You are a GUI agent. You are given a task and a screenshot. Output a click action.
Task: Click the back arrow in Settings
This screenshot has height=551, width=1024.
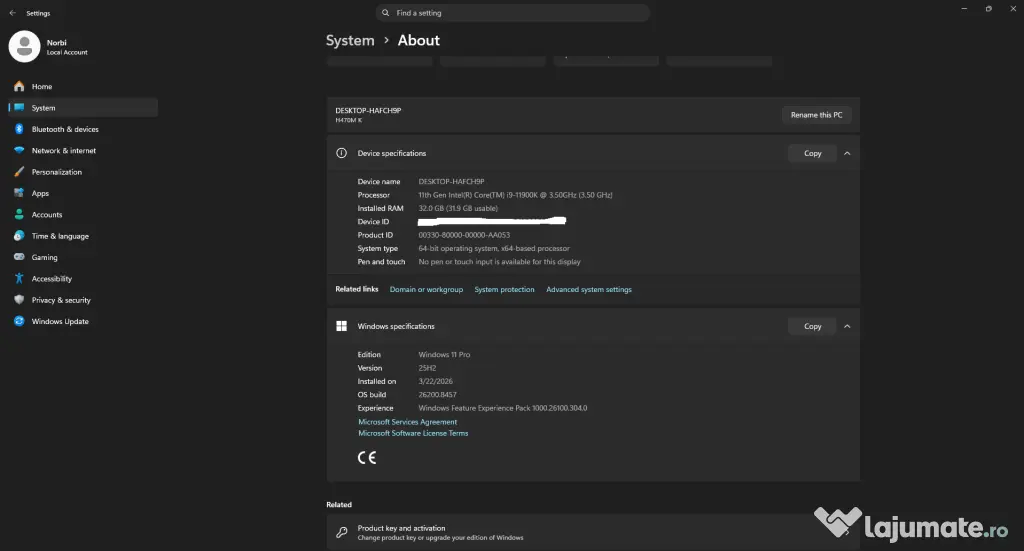click(x=12, y=13)
